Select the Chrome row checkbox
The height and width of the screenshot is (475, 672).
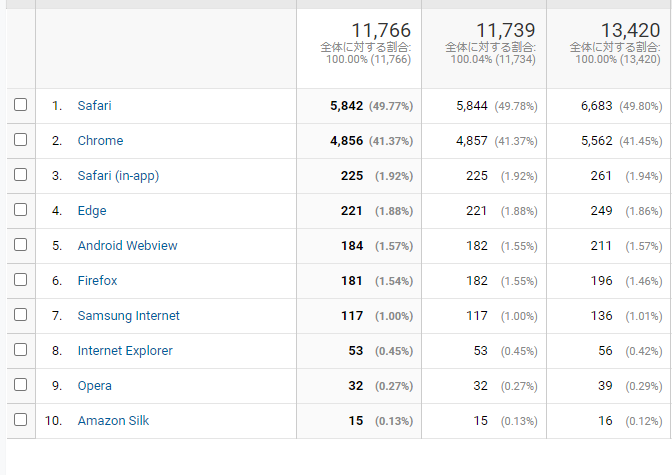point(21,140)
